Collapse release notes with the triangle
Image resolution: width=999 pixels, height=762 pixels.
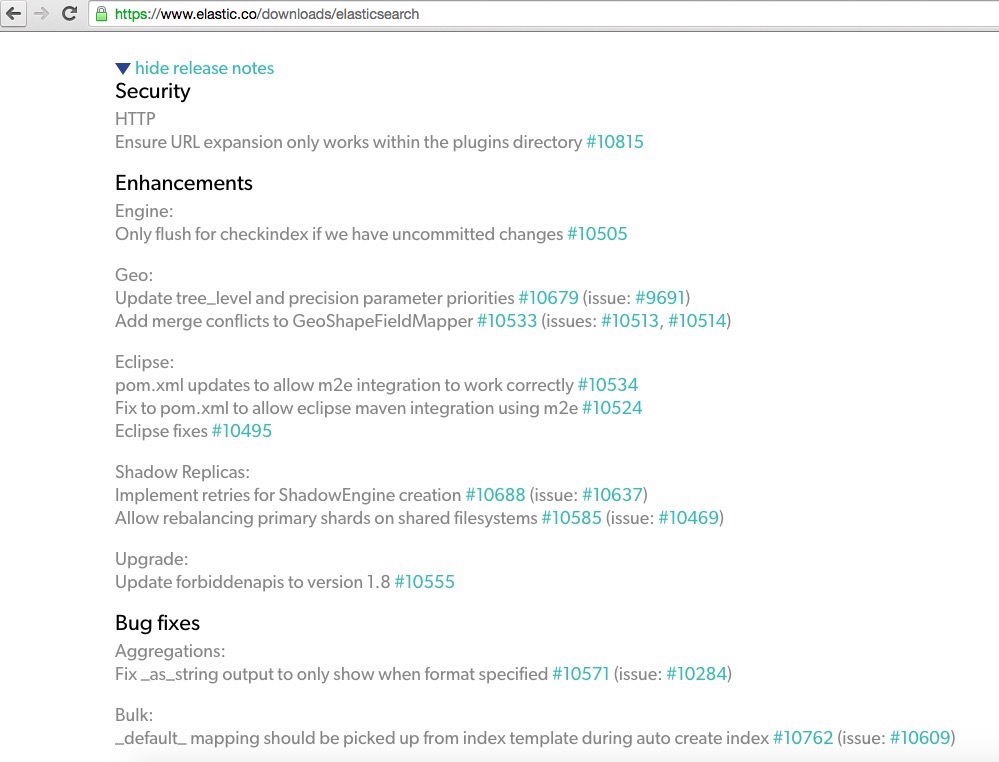coord(123,68)
